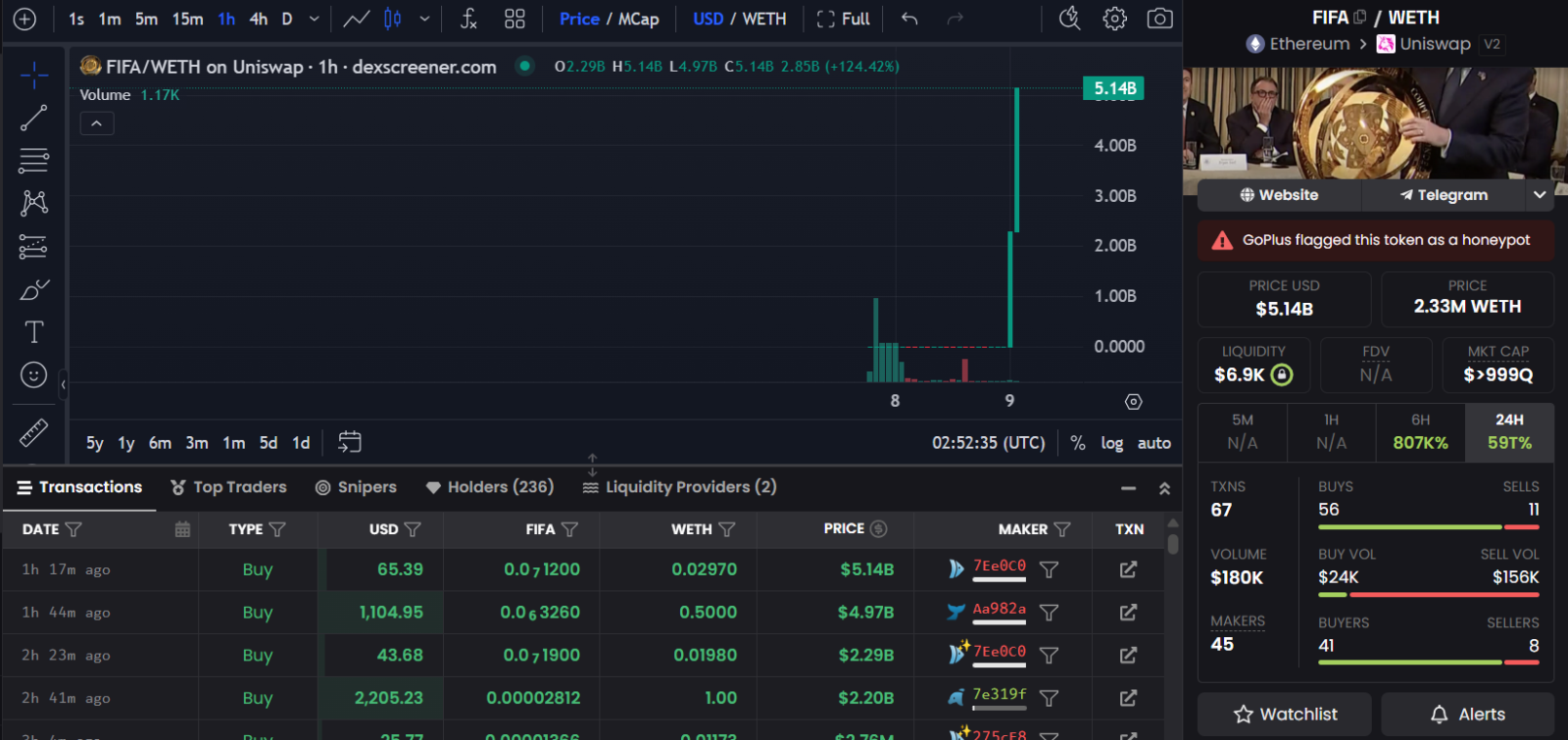Toggle log scale on the chart
Screen dimensions: 1568x740
[1111, 443]
